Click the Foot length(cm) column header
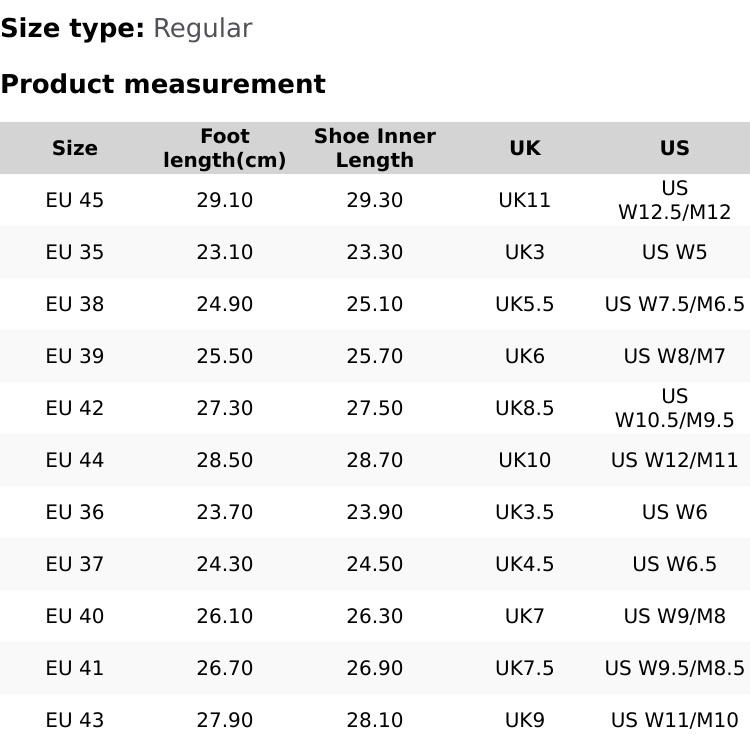This screenshot has width=750, height=746. (x=225, y=148)
